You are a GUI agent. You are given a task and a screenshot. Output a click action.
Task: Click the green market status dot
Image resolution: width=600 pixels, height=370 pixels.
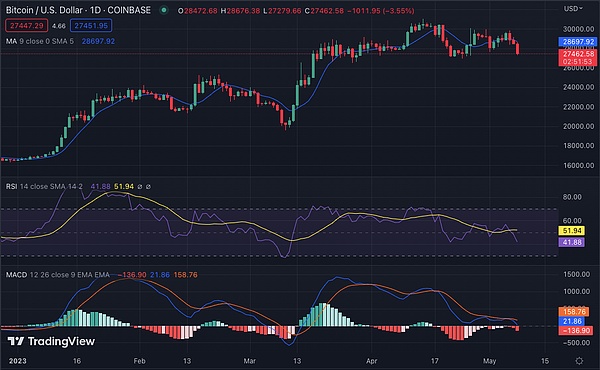[x=164, y=10]
